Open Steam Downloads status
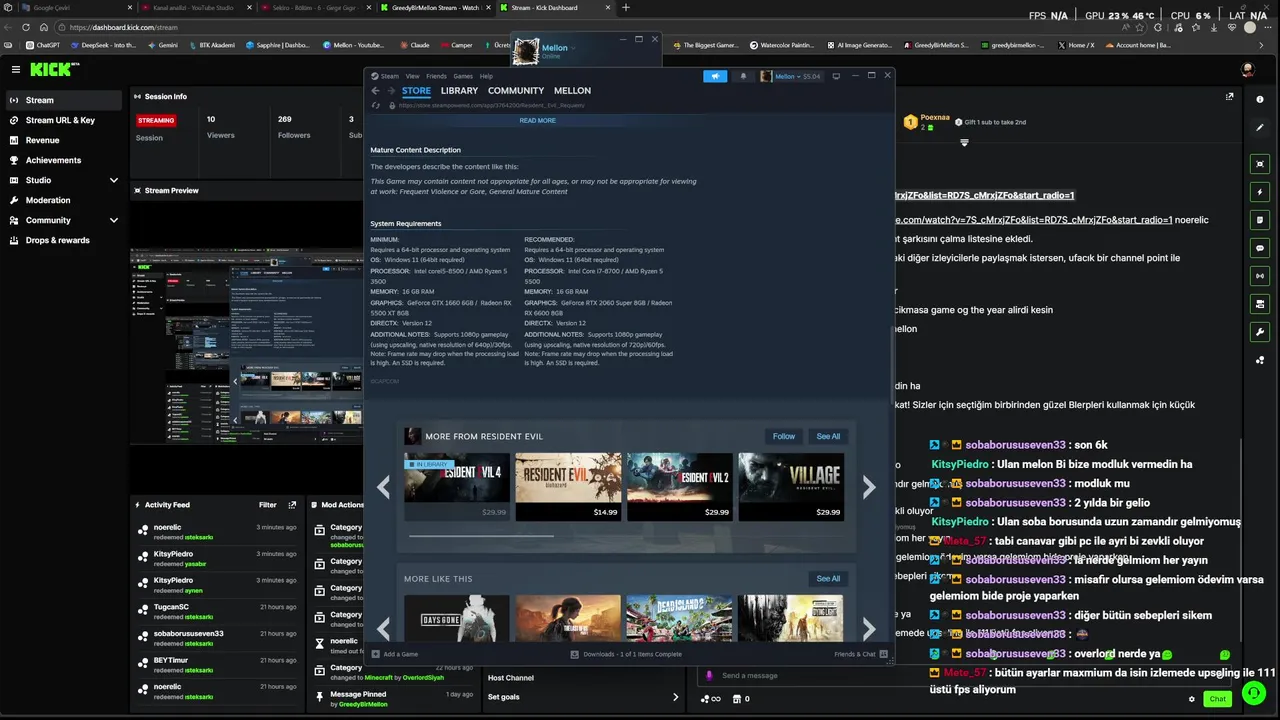This screenshot has width=1280, height=720. point(626,654)
